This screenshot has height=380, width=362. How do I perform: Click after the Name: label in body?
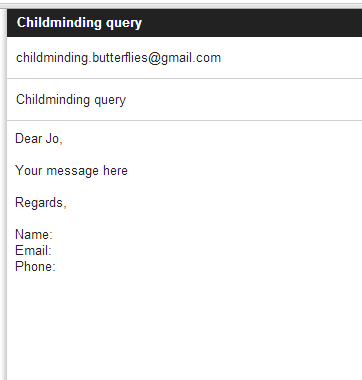[55, 234]
